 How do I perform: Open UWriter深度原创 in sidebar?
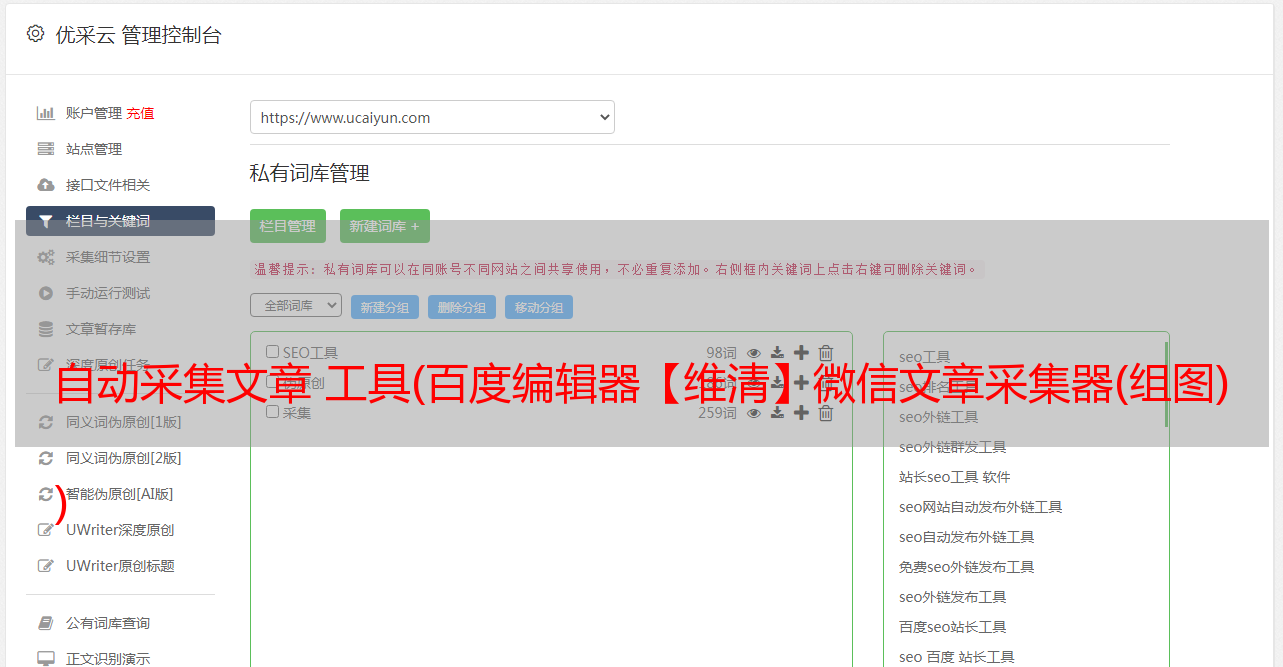click(x=120, y=530)
